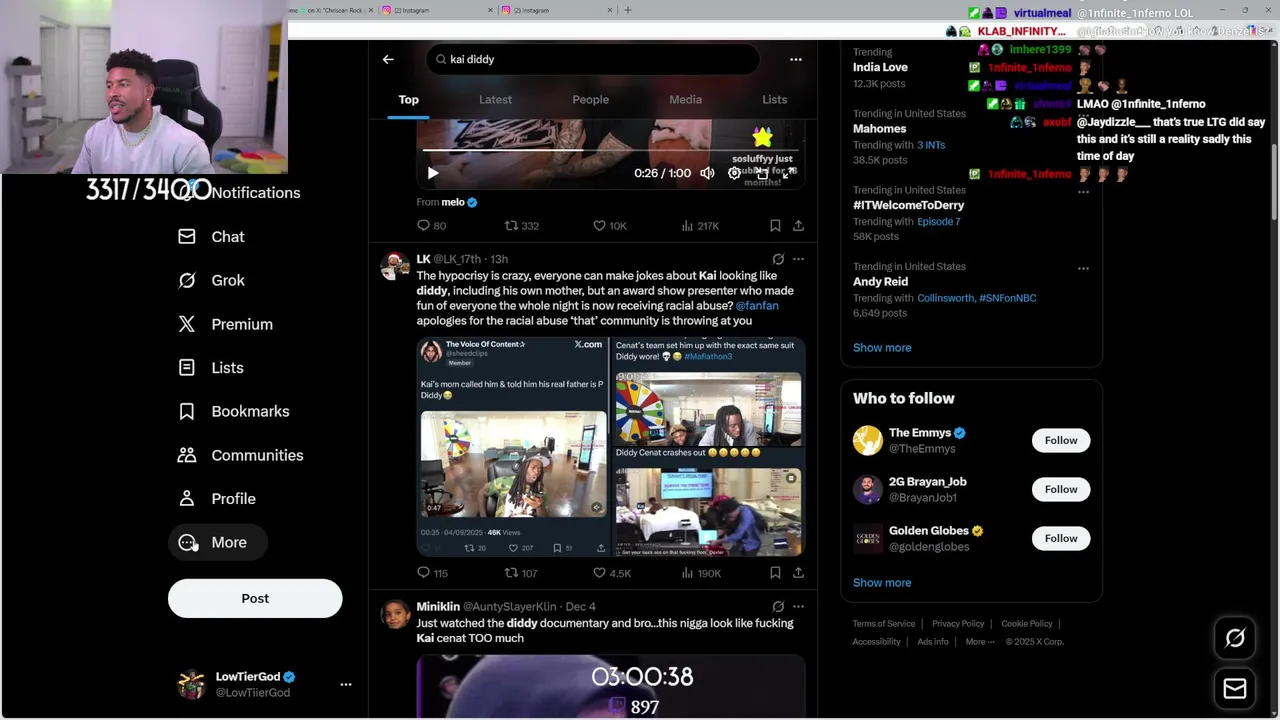
Task: Open search options three-dot menu
Action: click(x=796, y=59)
